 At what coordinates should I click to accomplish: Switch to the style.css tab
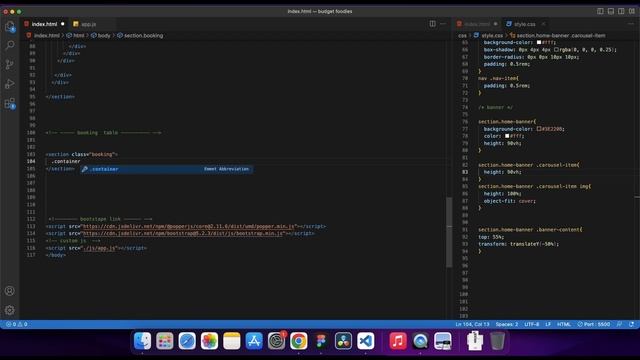(x=524, y=24)
